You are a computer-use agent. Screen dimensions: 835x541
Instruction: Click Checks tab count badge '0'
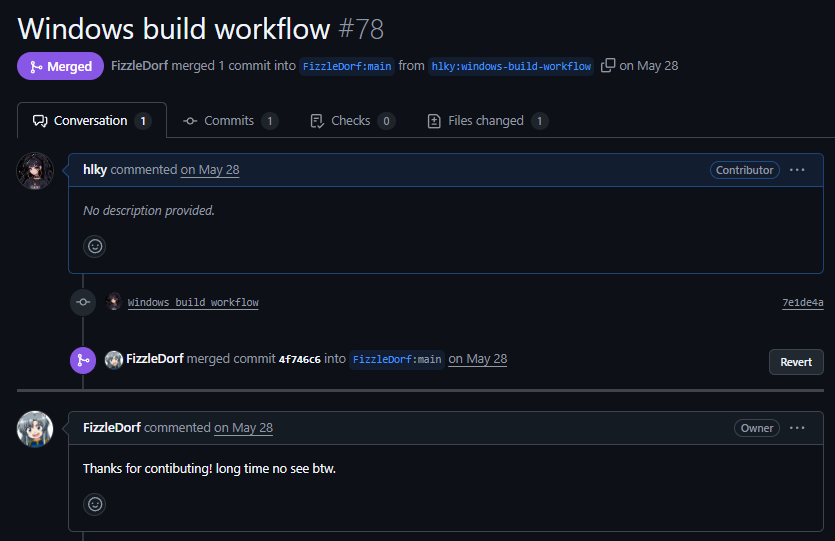(386, 121)
